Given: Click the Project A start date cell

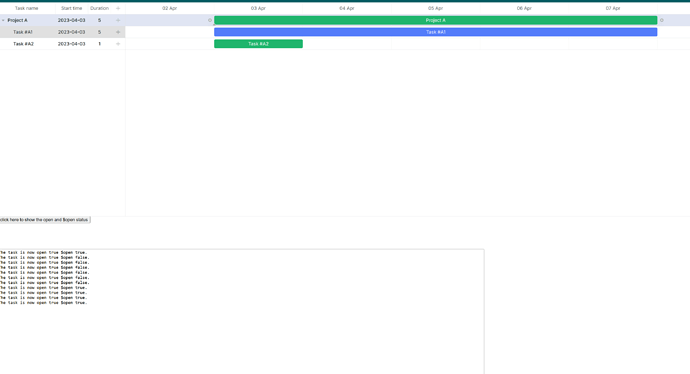Looking at the screenshot, I should 71,20.
